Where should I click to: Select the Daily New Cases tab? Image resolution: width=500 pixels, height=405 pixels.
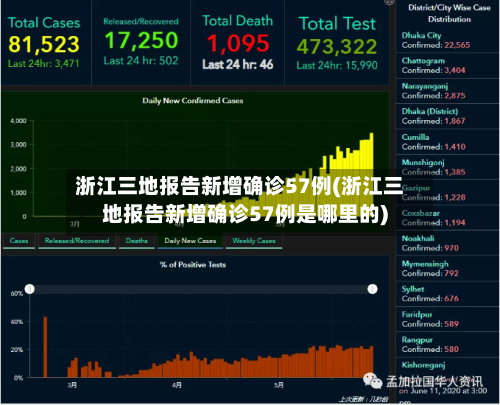(x=190, y=241)
